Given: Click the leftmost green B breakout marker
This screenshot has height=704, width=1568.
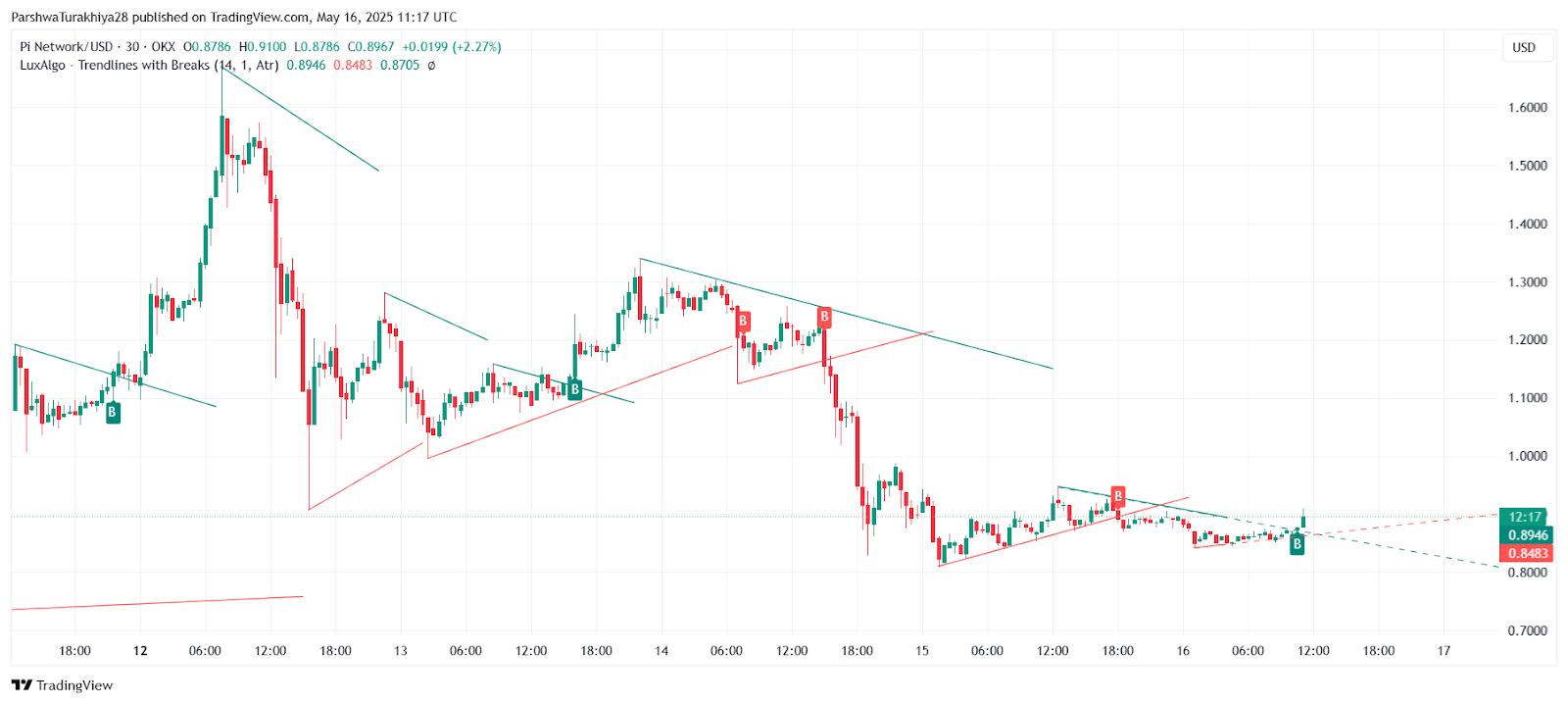Looking at the screenshot, I should pos(113,413).
